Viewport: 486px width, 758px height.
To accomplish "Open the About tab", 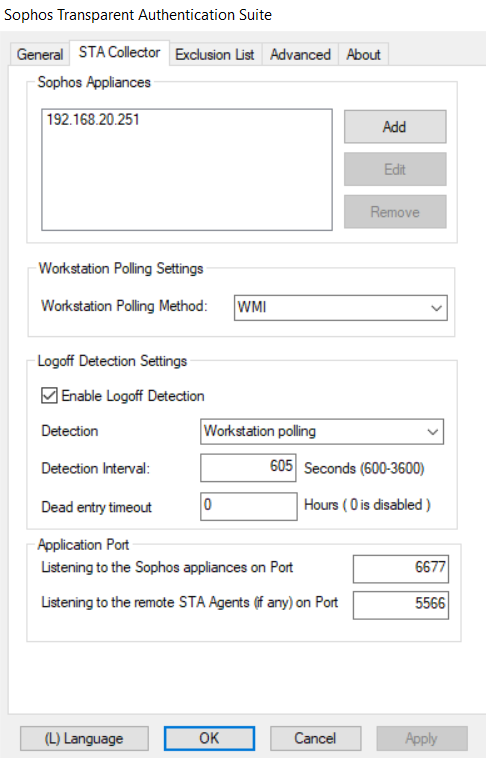I will point(363,54).
